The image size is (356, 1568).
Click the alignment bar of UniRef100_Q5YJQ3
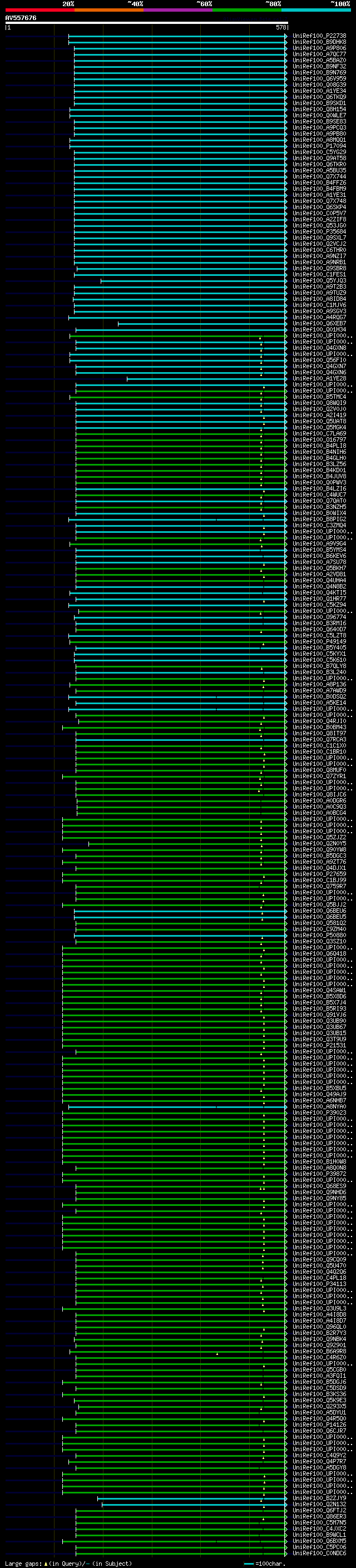[x=194, y=280]
